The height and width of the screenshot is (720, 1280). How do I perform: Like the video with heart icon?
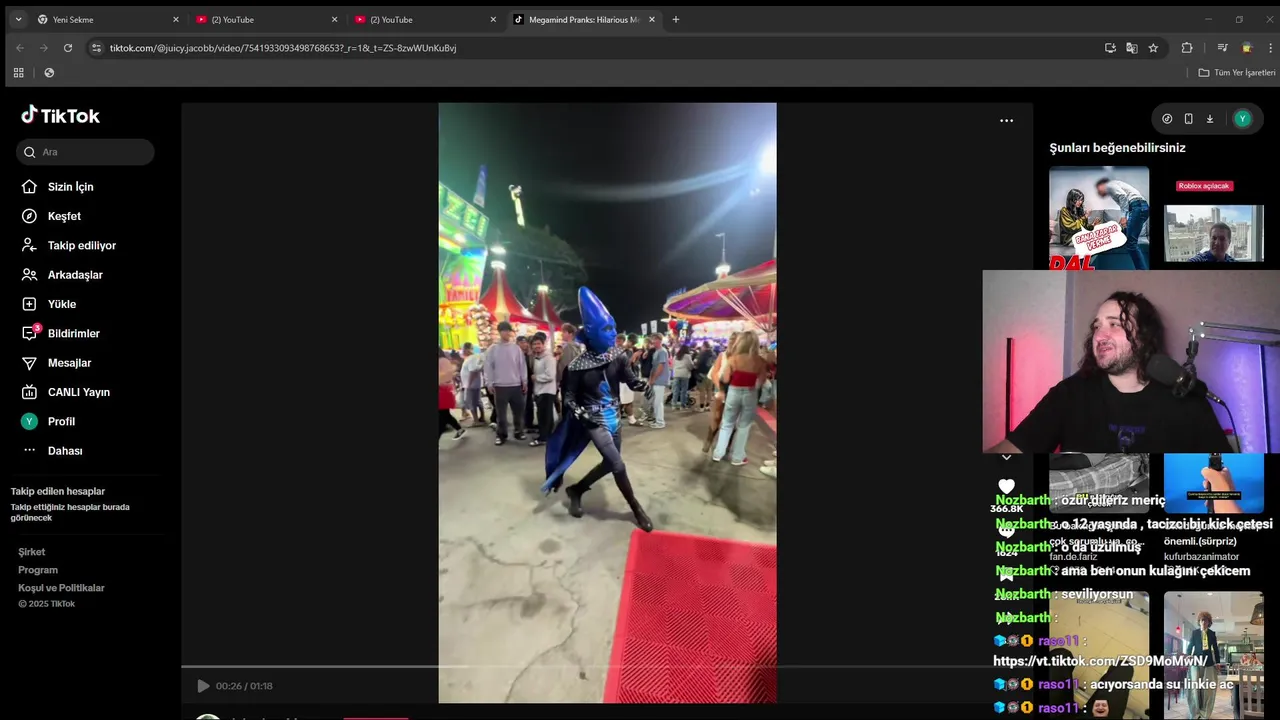[1006, 487]
